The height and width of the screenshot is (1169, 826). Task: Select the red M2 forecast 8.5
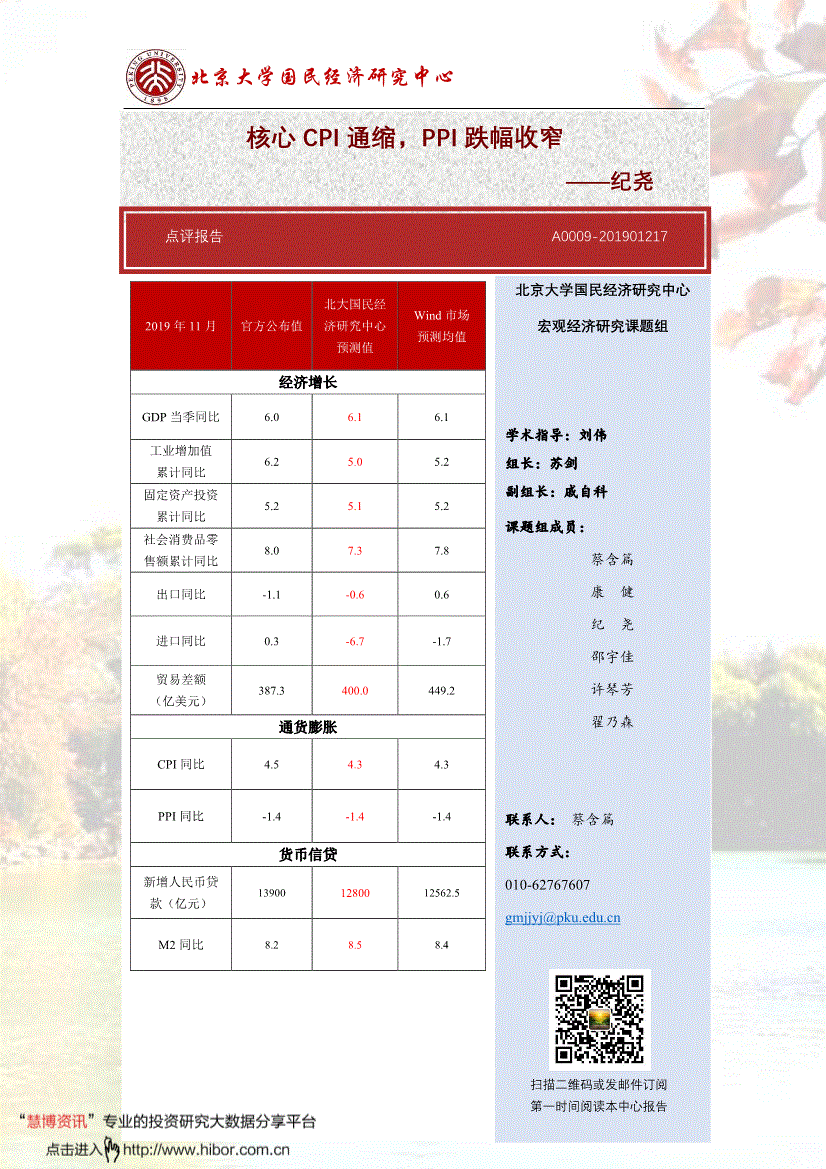coord(355,945)
